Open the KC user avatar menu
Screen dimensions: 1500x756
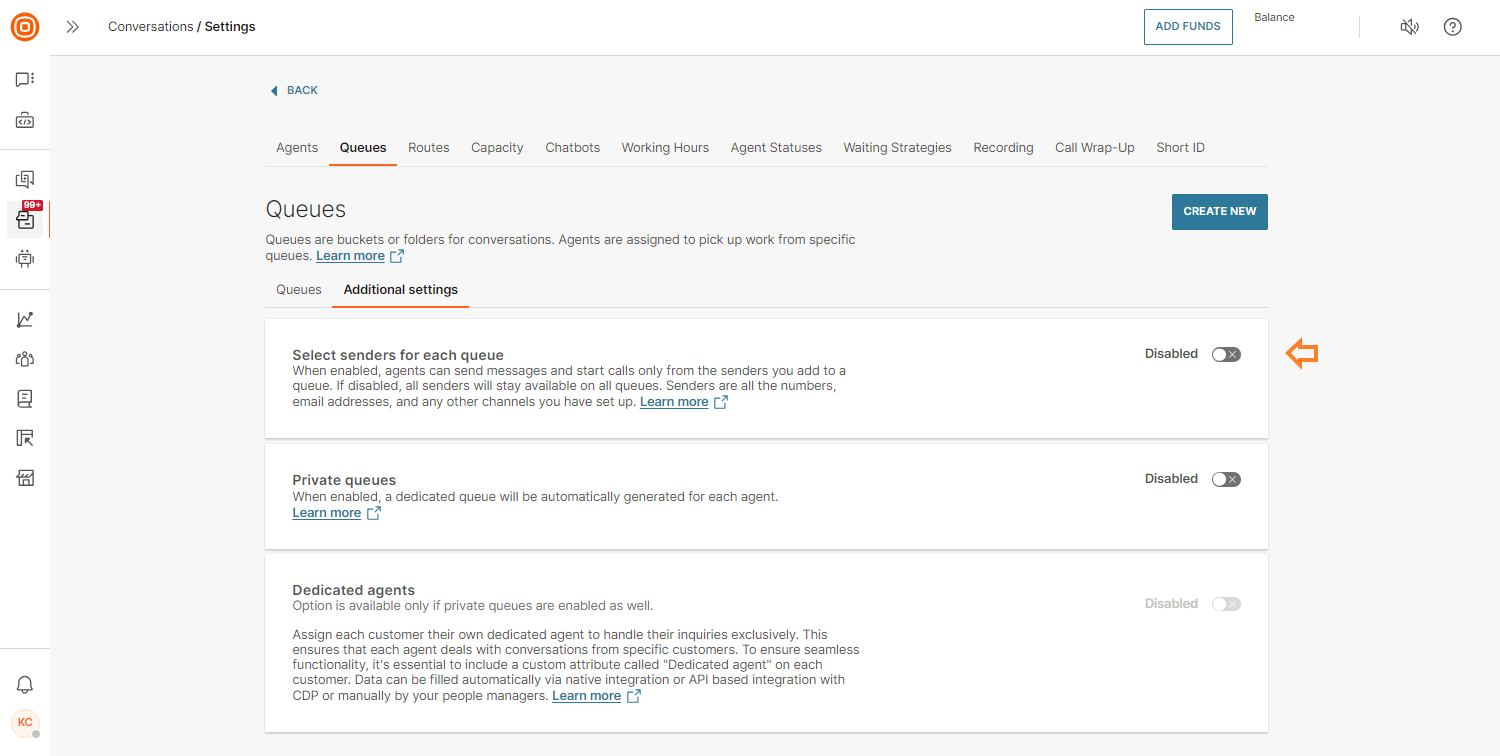(x=25, y=722)
